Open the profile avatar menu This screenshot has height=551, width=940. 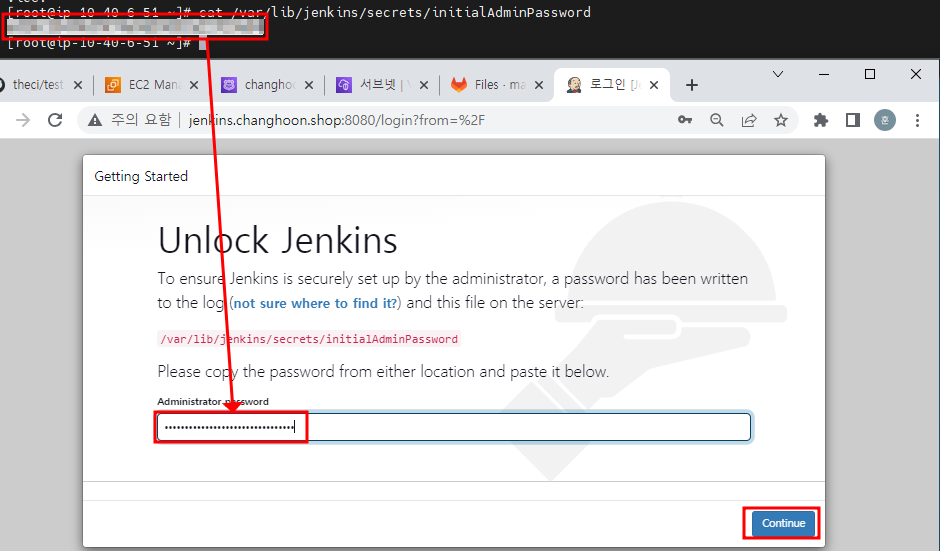[x=885, y=121]
